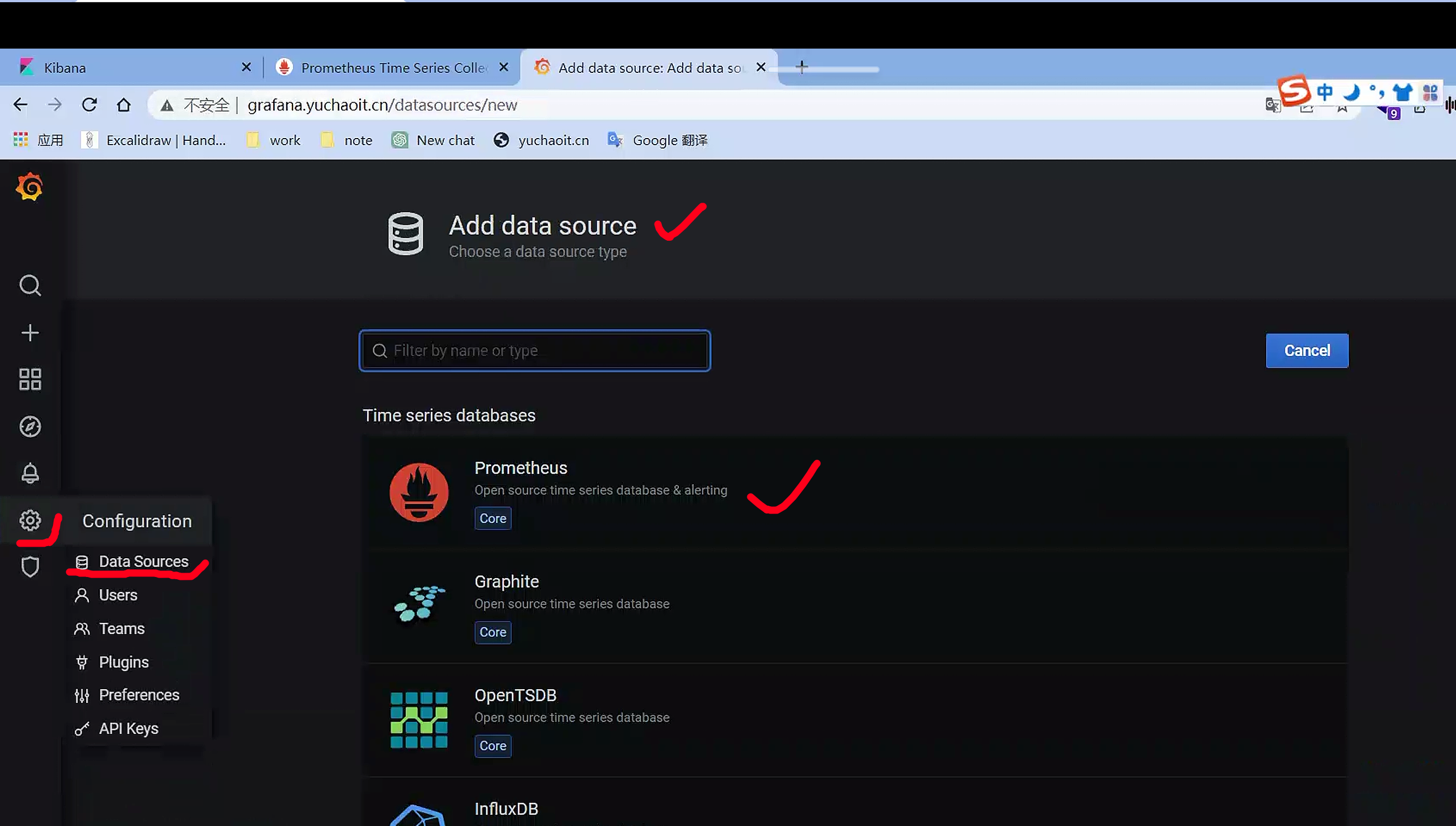Open Teams from Configuration menu

tap(121, 628)
